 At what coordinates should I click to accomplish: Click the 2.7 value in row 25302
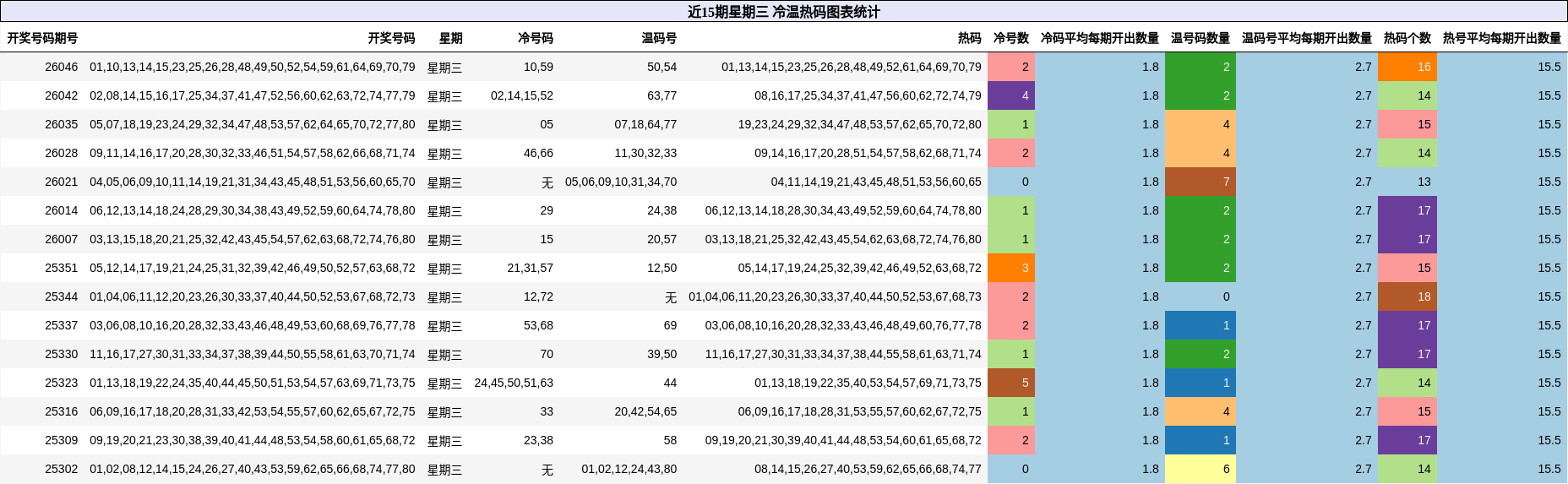pos(1364,469)
